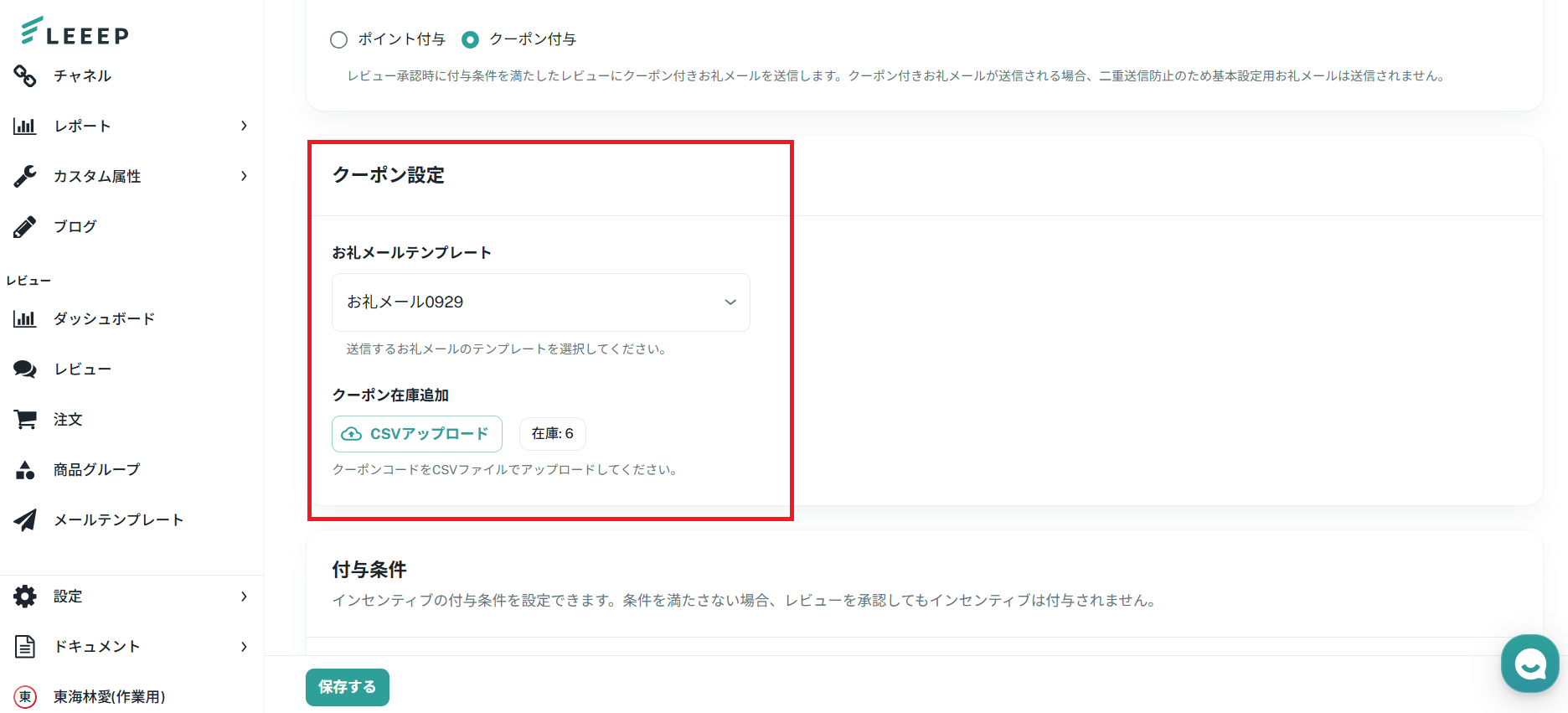This screenshot has width=1568, height=713.
Task: Click the paper plane mail template icon
Action: point(25,520)
